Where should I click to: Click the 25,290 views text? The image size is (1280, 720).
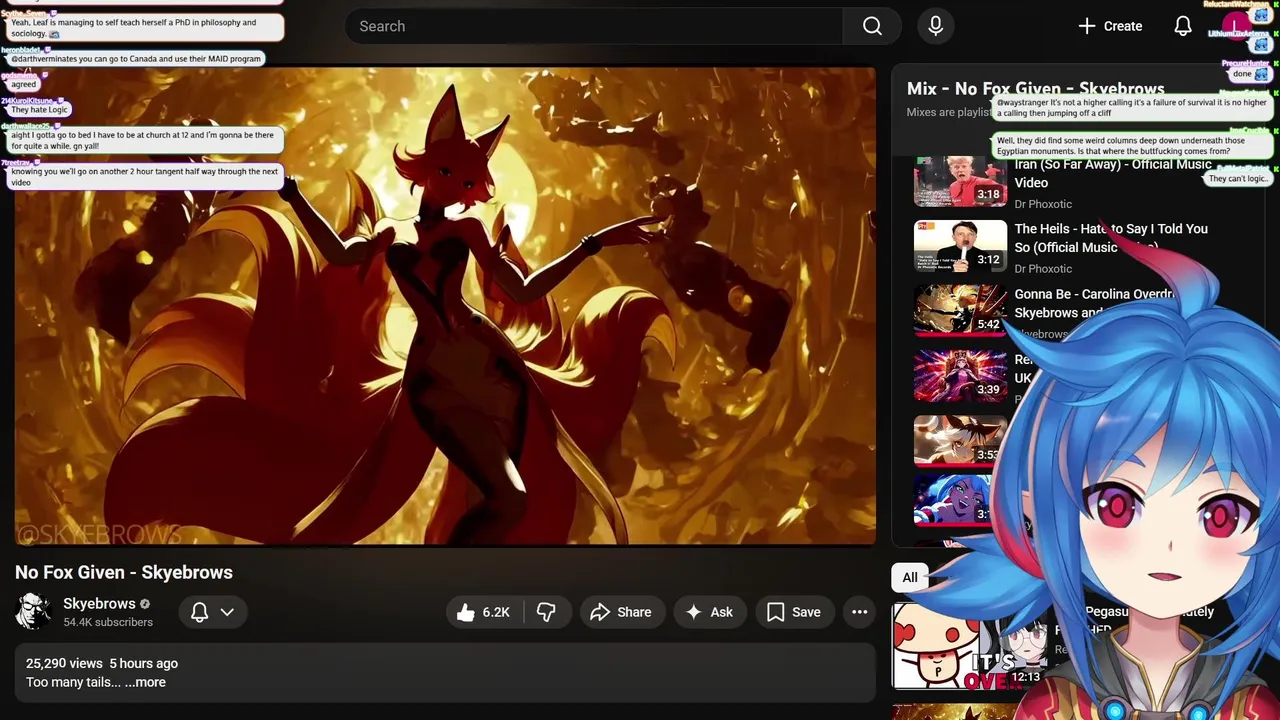(64, 663)
